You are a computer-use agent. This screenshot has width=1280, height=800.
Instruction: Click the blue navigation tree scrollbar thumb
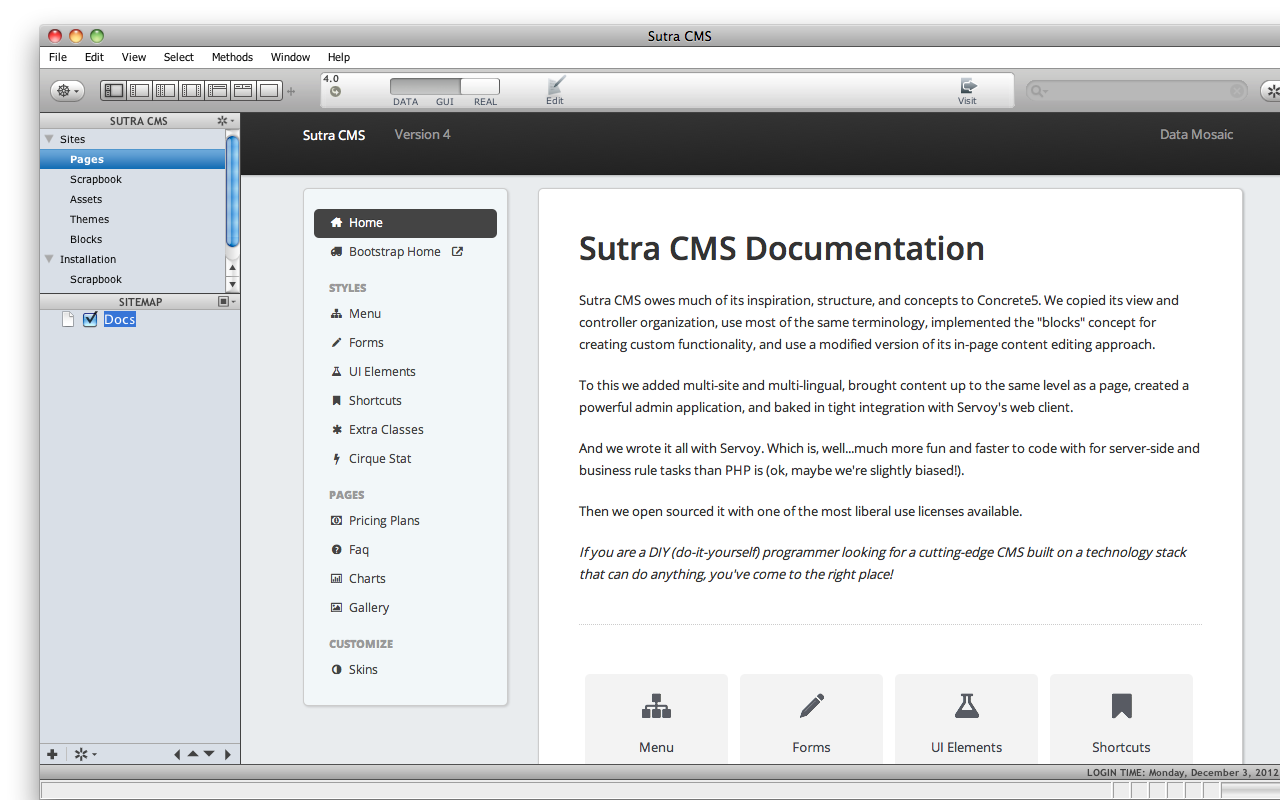pyautogui.click(x=232, y=190)
